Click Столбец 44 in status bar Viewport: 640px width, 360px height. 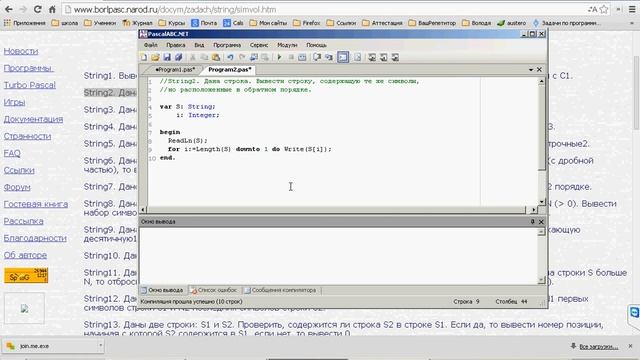click(x=511, y=302)
